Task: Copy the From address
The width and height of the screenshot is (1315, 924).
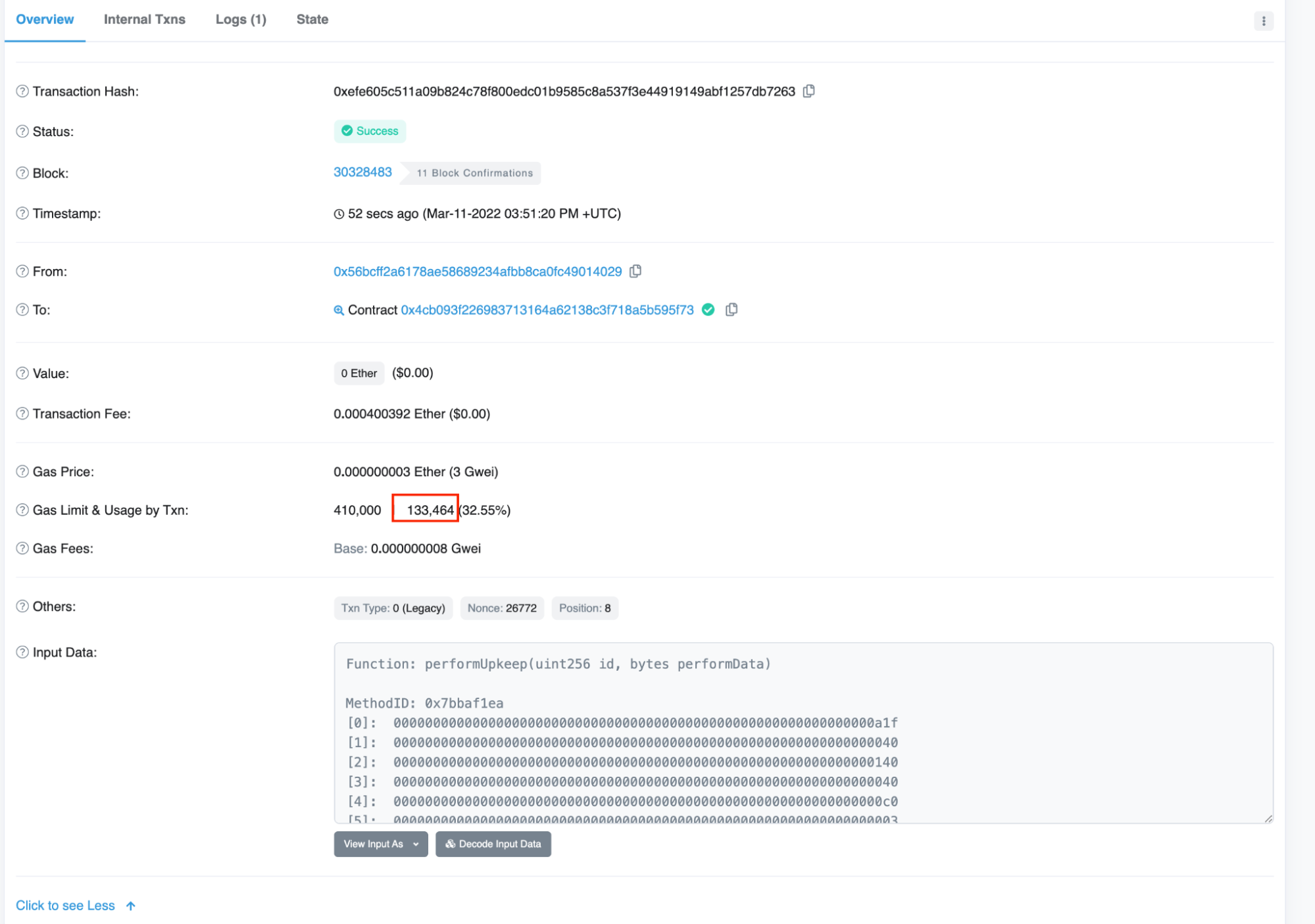Action: click(x=635, y=271)
